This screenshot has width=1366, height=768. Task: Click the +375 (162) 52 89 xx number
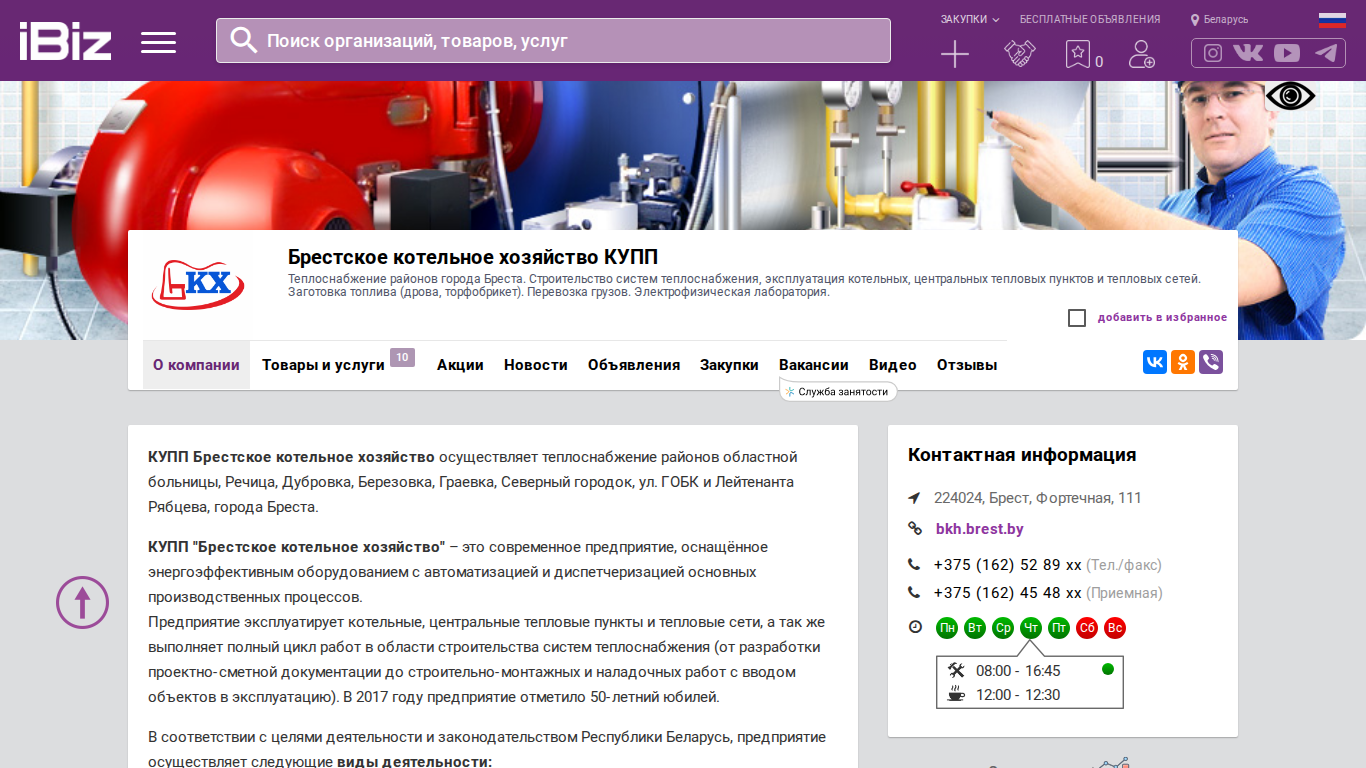pos(1008,565)
